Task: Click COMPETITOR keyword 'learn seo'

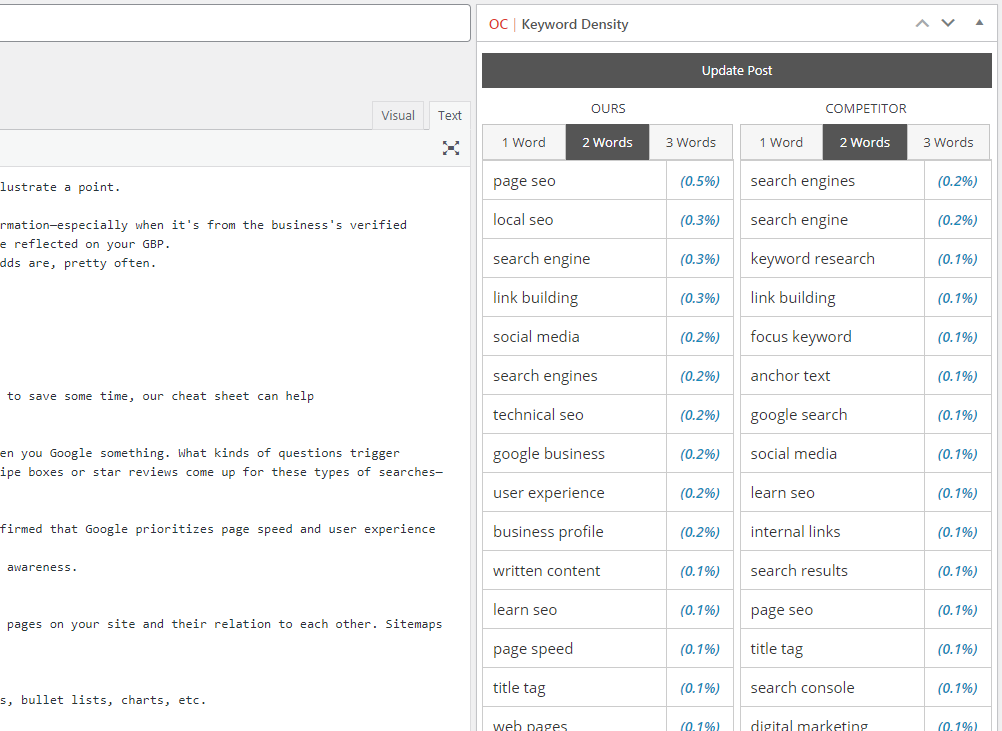Action: 782,493
